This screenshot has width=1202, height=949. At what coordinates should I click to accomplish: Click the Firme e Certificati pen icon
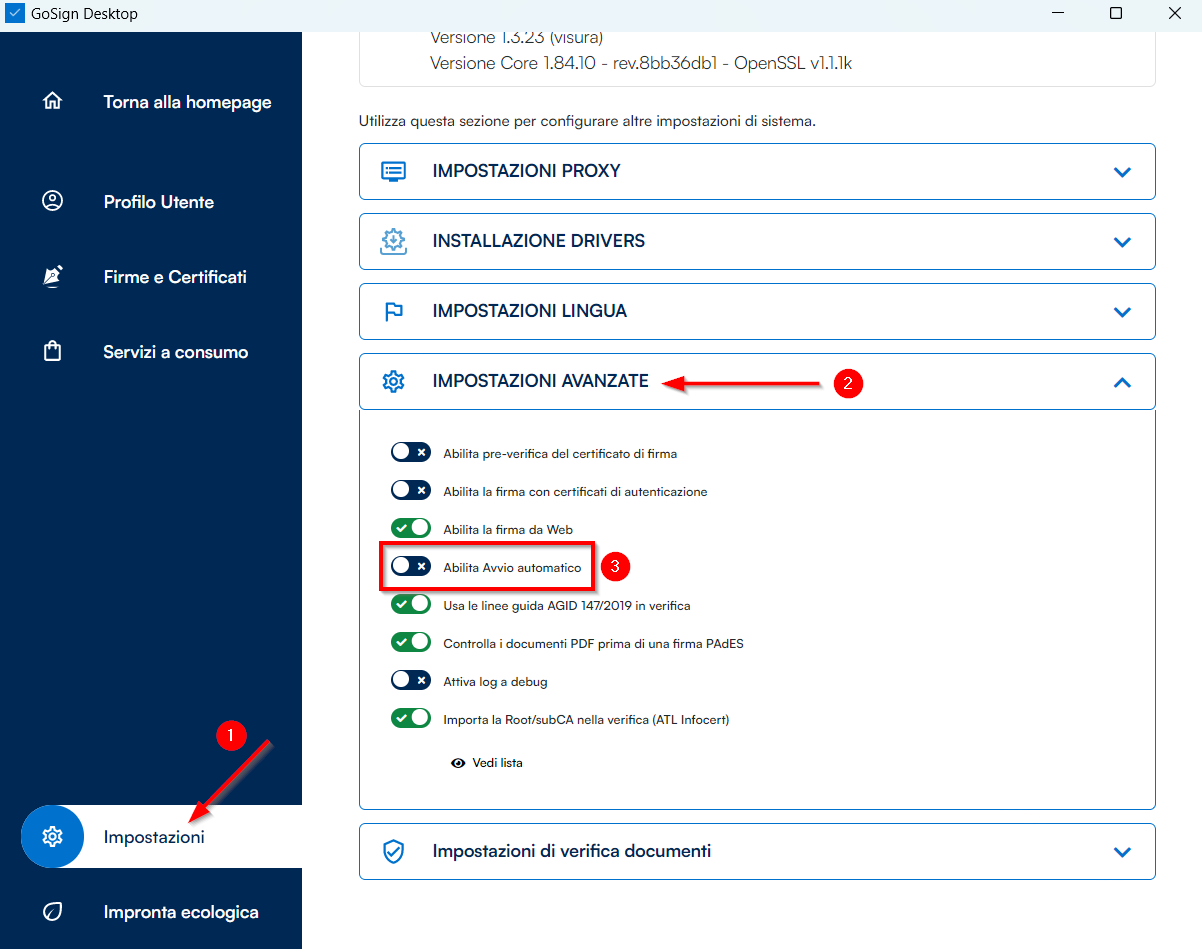52,277
